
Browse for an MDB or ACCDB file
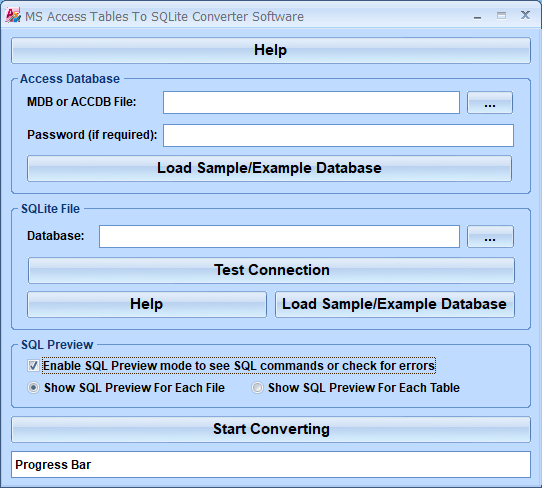[x=490, y=102]
